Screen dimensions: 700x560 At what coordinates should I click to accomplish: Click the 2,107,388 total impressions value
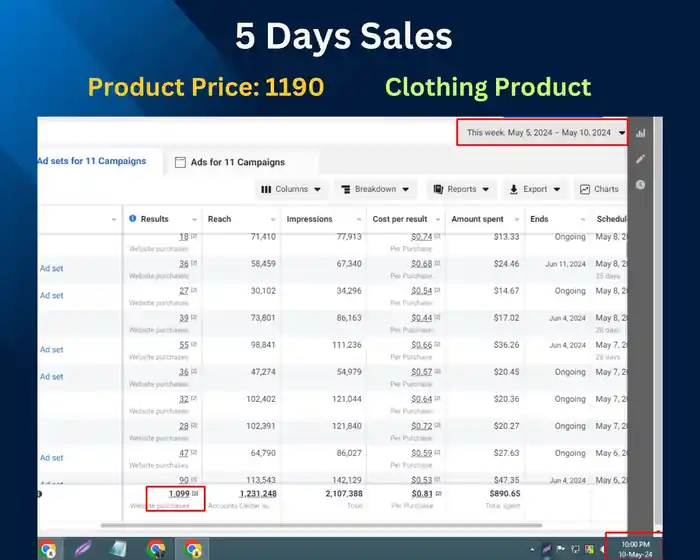(x=344, y=493)
